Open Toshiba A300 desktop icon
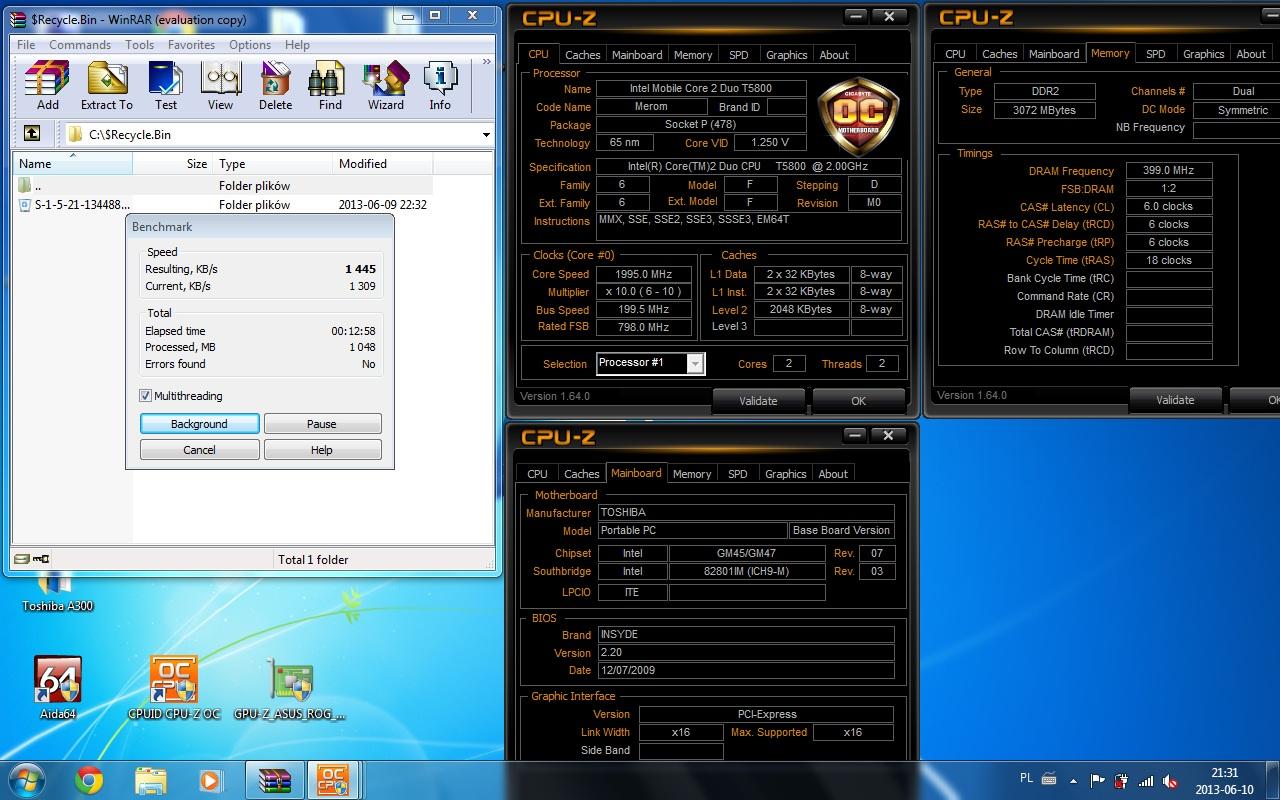 click(57, 592)
